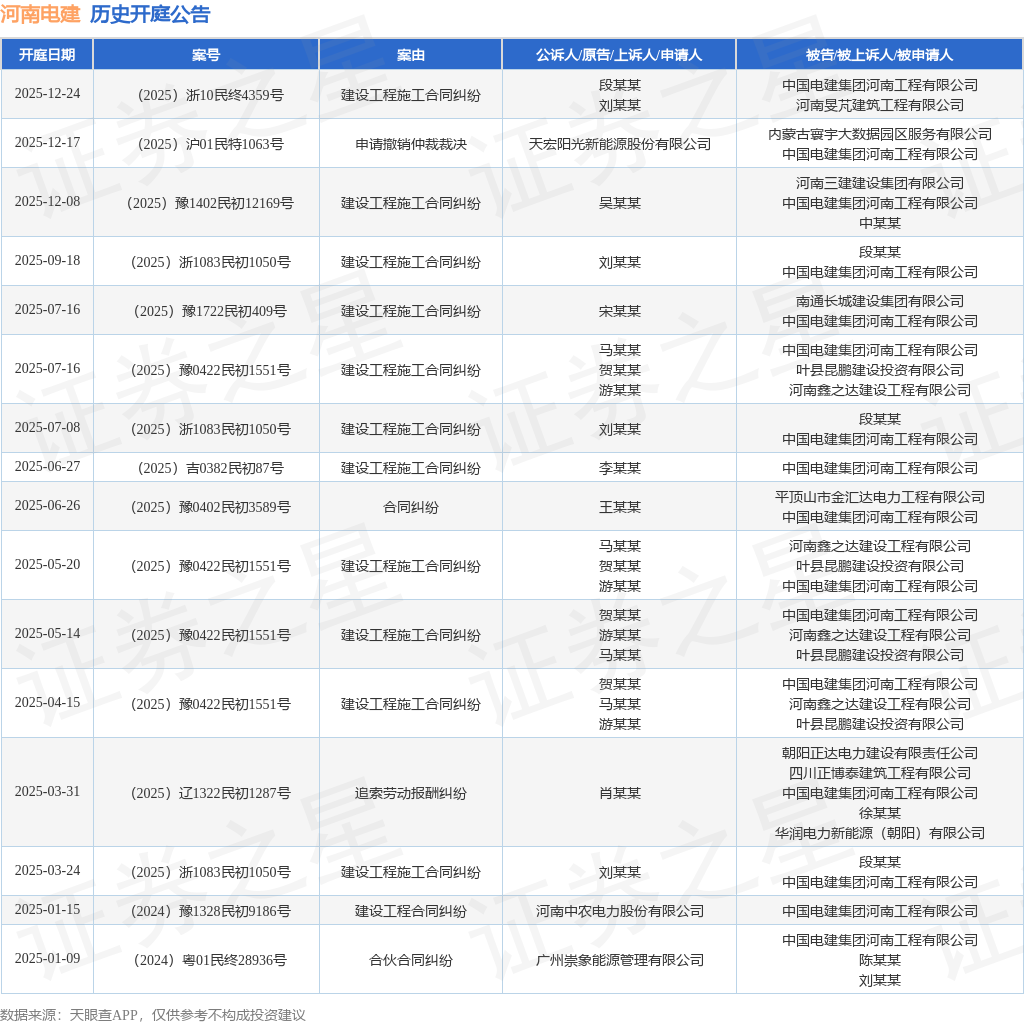The width and height of the screenshot is (1024, 1024).
Task: Click the date 2025-06-26
Action: click(47, 505)
